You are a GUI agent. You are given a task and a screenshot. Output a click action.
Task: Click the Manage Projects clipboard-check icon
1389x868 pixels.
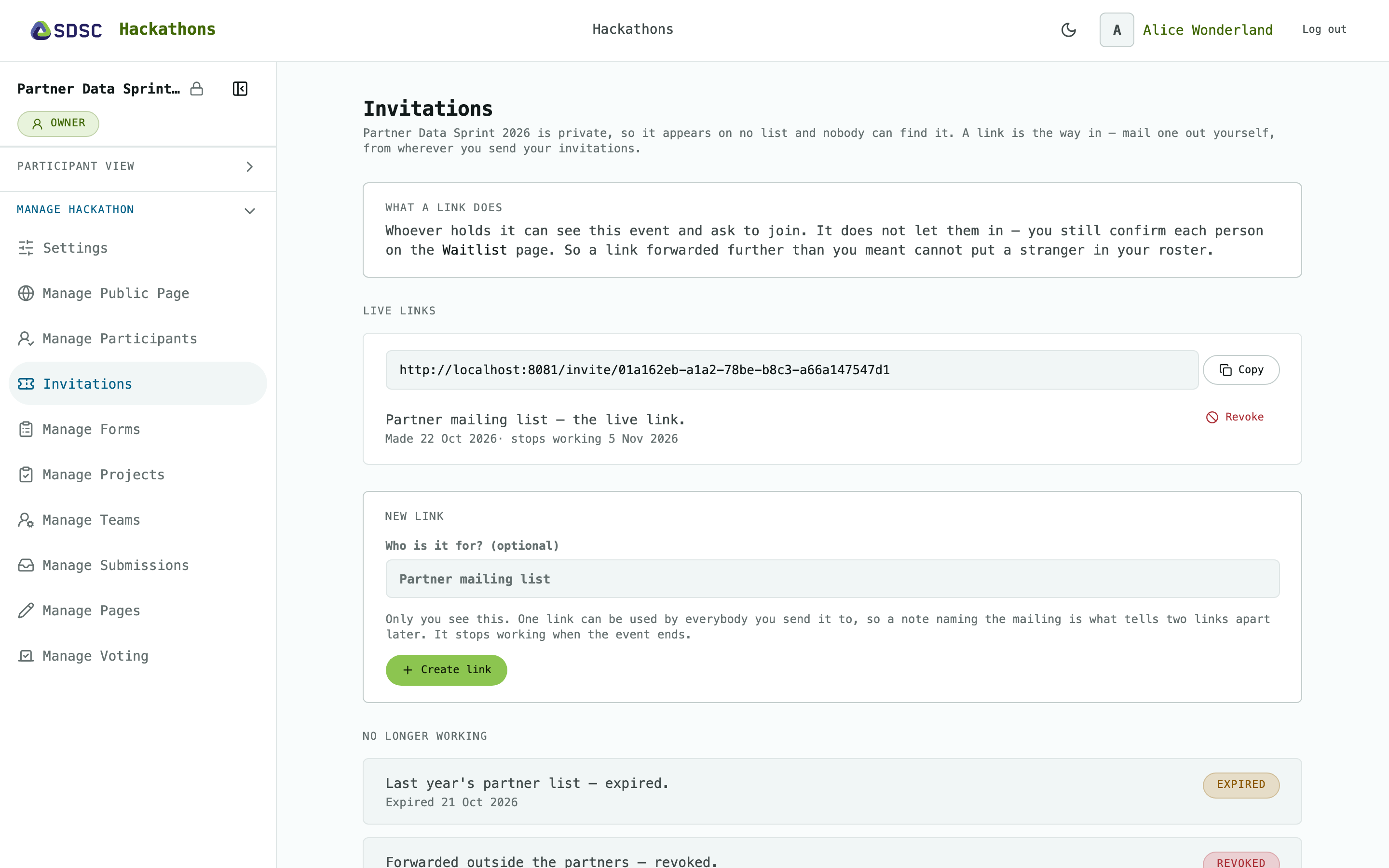26,475
